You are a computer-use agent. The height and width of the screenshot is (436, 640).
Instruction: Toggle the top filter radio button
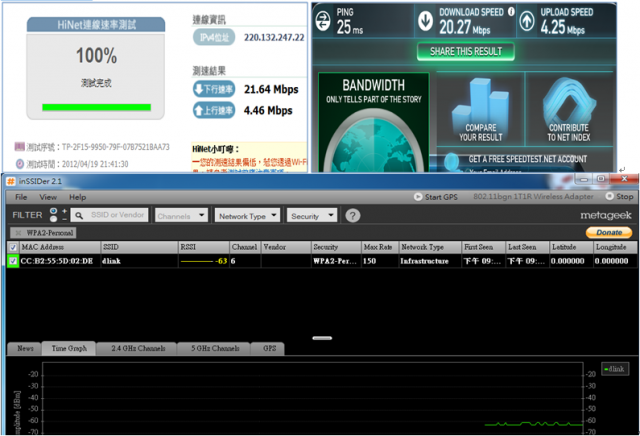click(53, 211)
